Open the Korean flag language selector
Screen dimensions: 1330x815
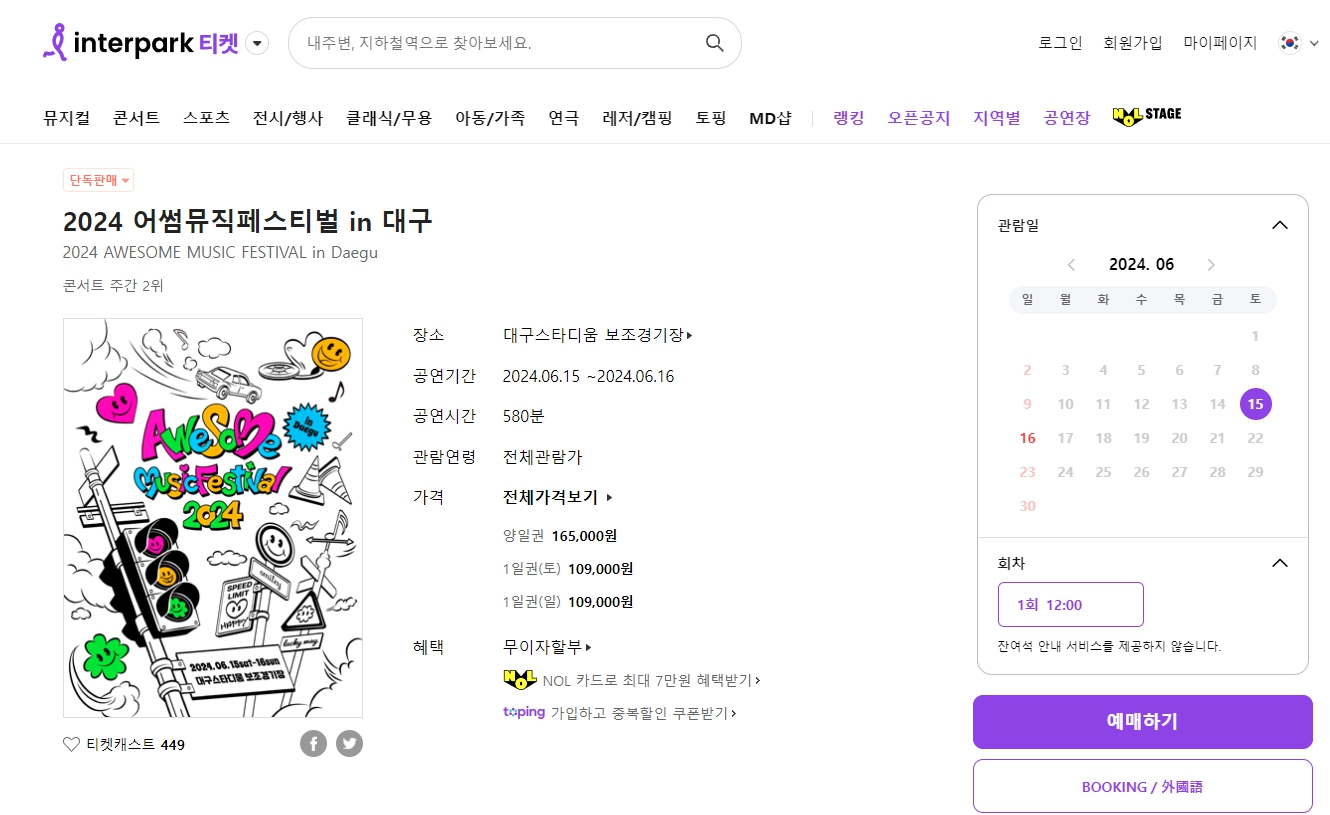coord(1299,43)
